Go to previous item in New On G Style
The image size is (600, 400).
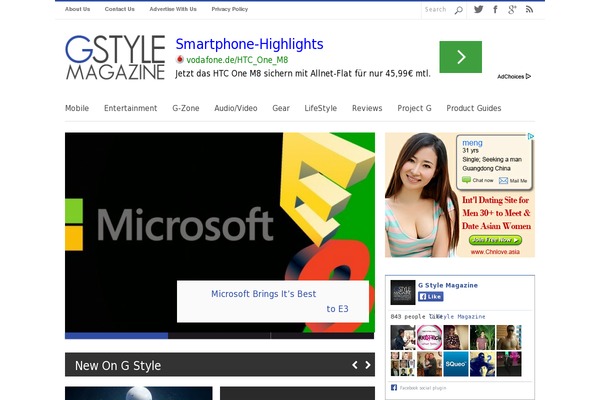pos(355,365)
